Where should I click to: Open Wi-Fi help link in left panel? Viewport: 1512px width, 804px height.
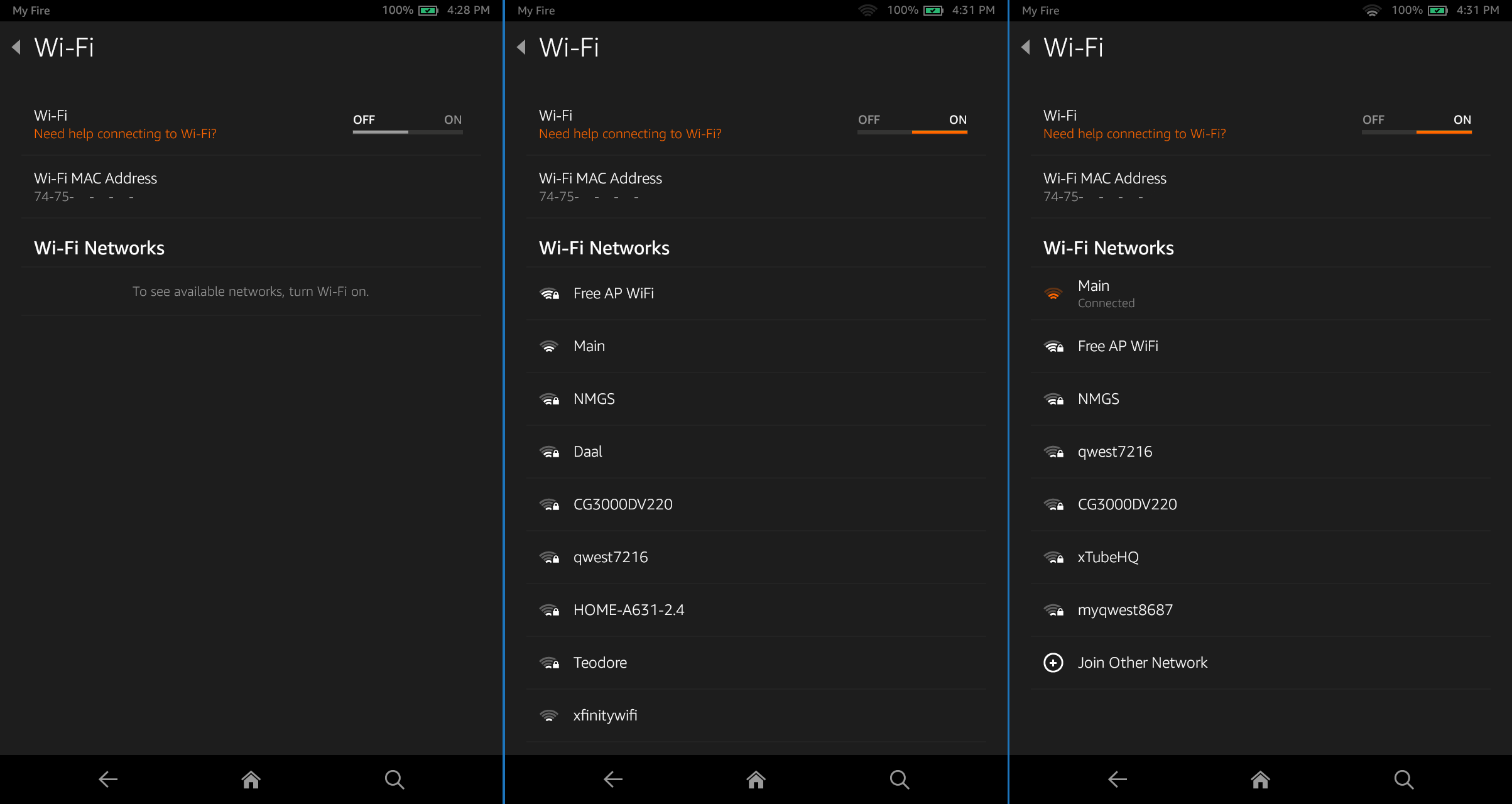125,134
